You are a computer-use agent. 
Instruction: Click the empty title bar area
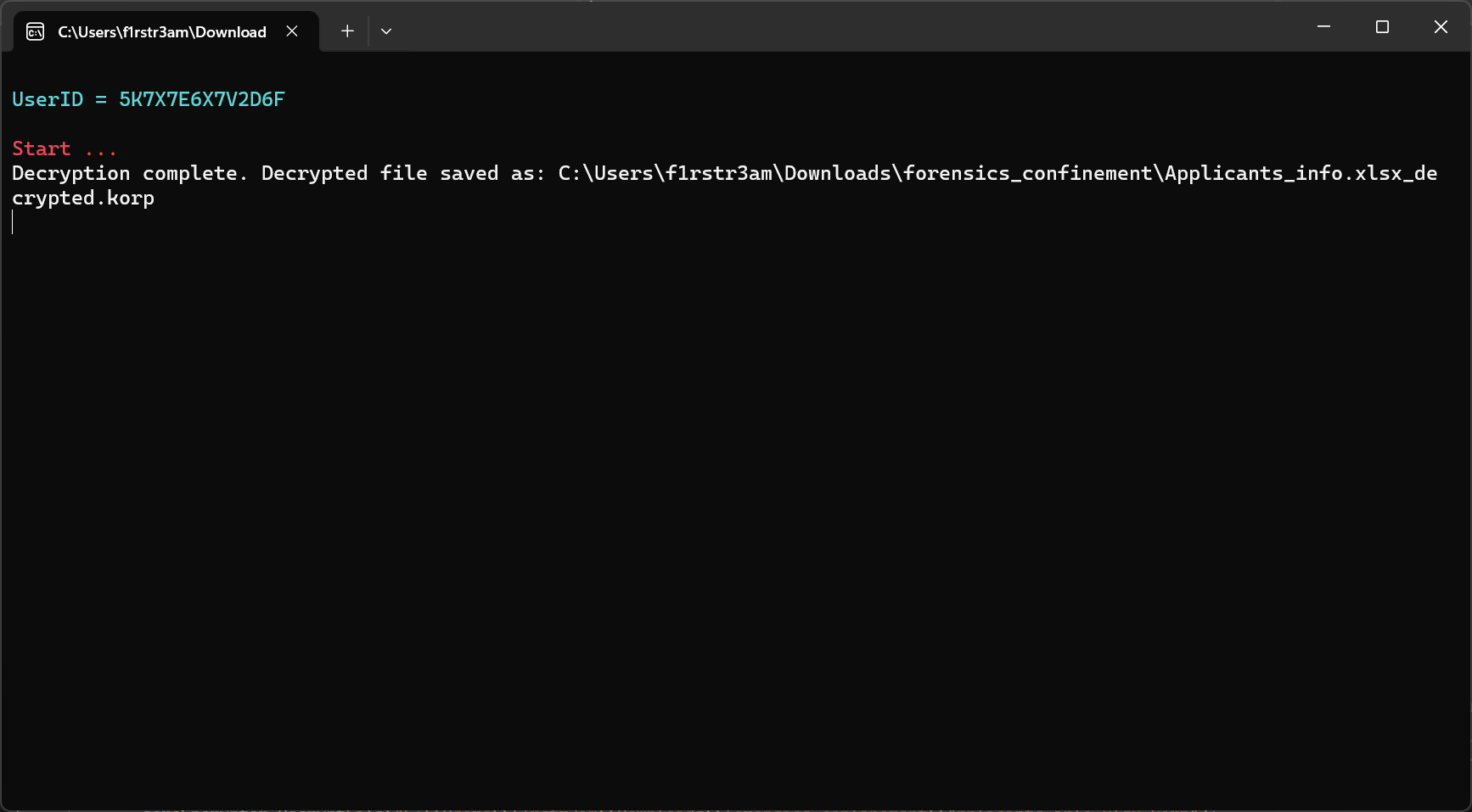click(849, 27)
